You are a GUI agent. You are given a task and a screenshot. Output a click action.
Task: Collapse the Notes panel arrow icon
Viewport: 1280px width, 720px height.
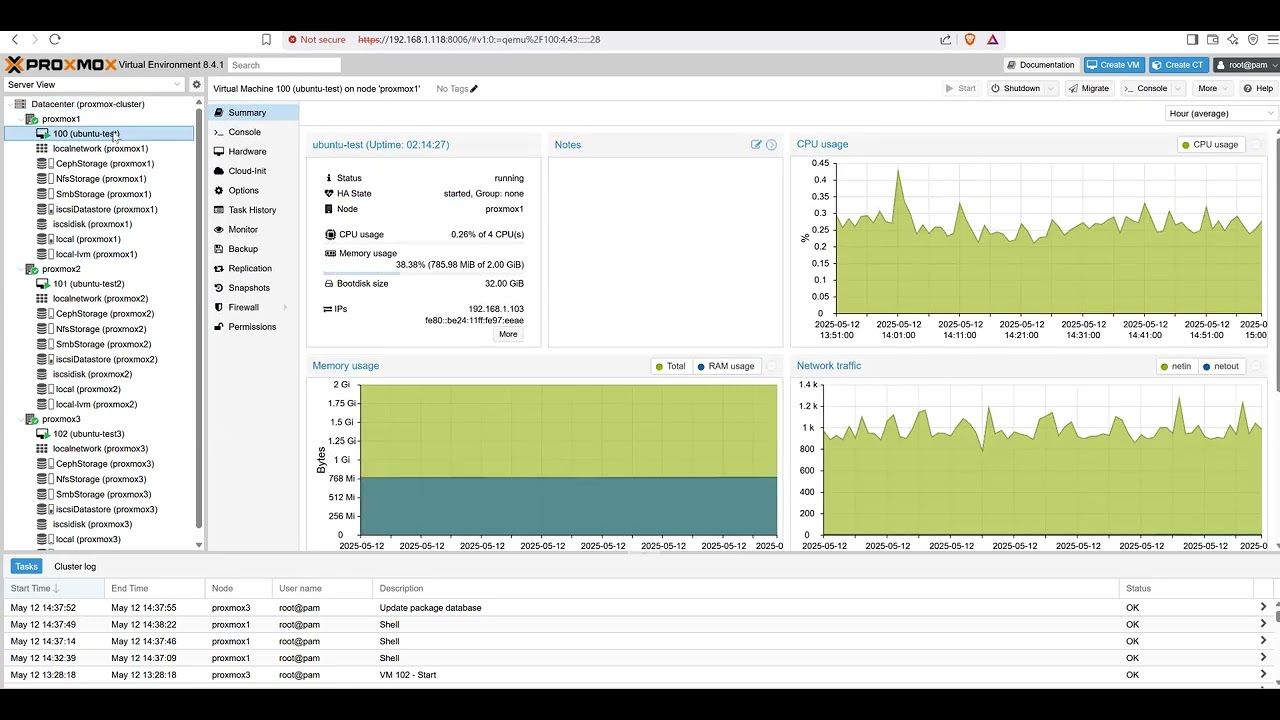point(771,145)
